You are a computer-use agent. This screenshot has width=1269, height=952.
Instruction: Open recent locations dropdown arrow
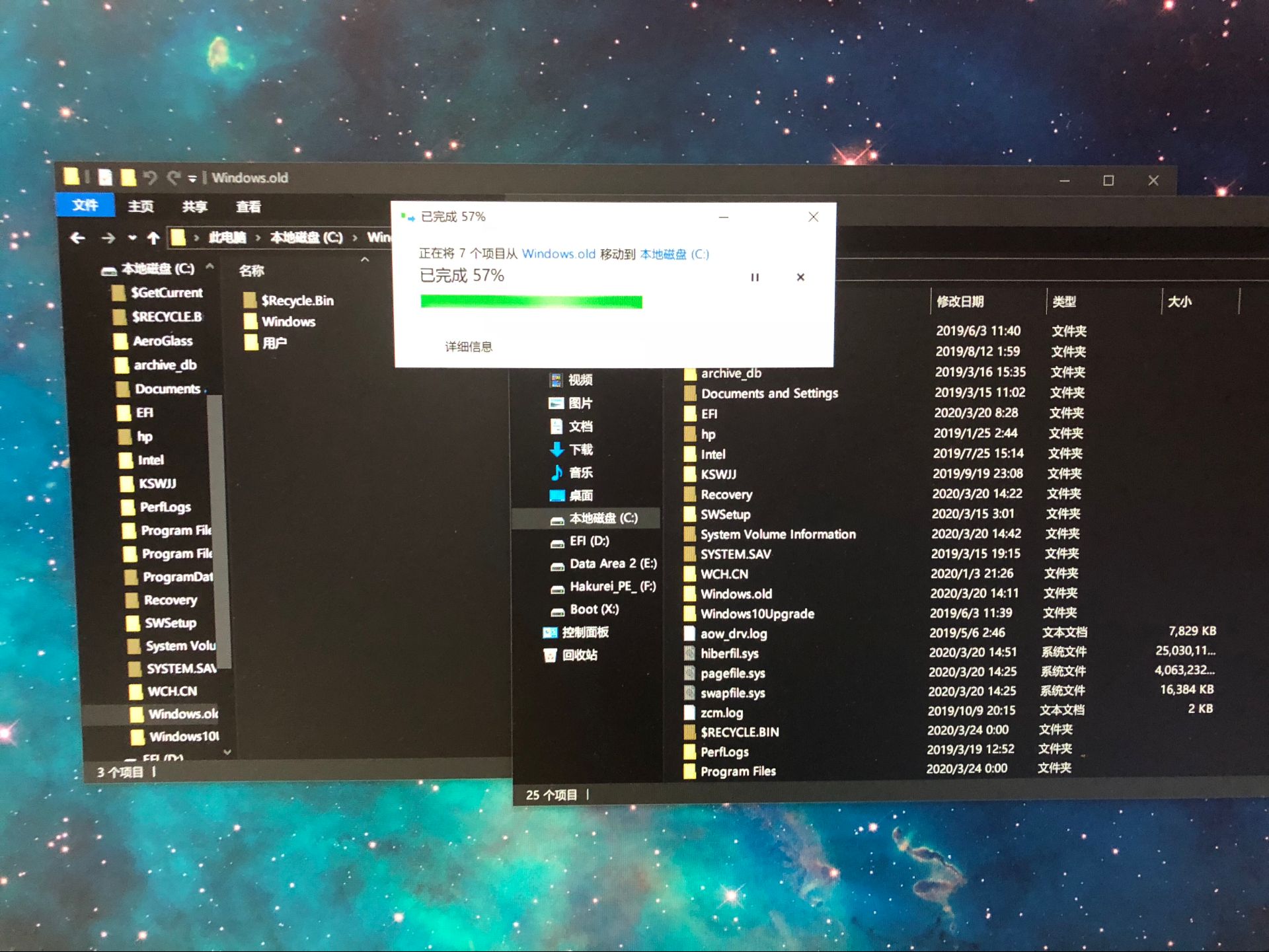pyautogui.click(x=133, y=238)
